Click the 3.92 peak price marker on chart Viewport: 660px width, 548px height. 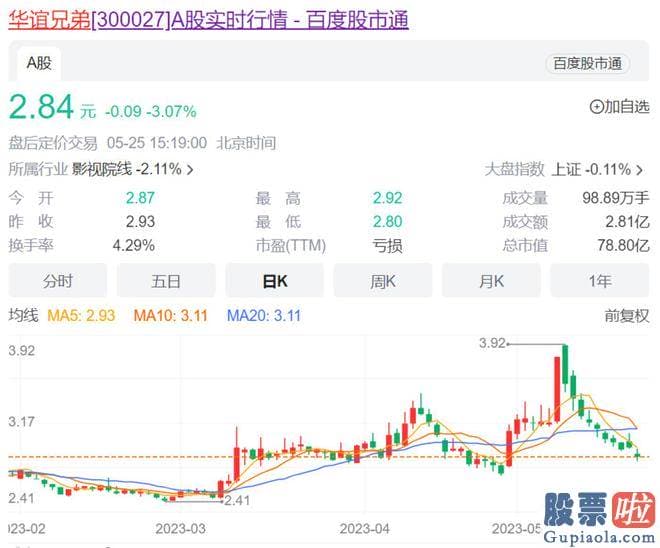tap(492, 343)
